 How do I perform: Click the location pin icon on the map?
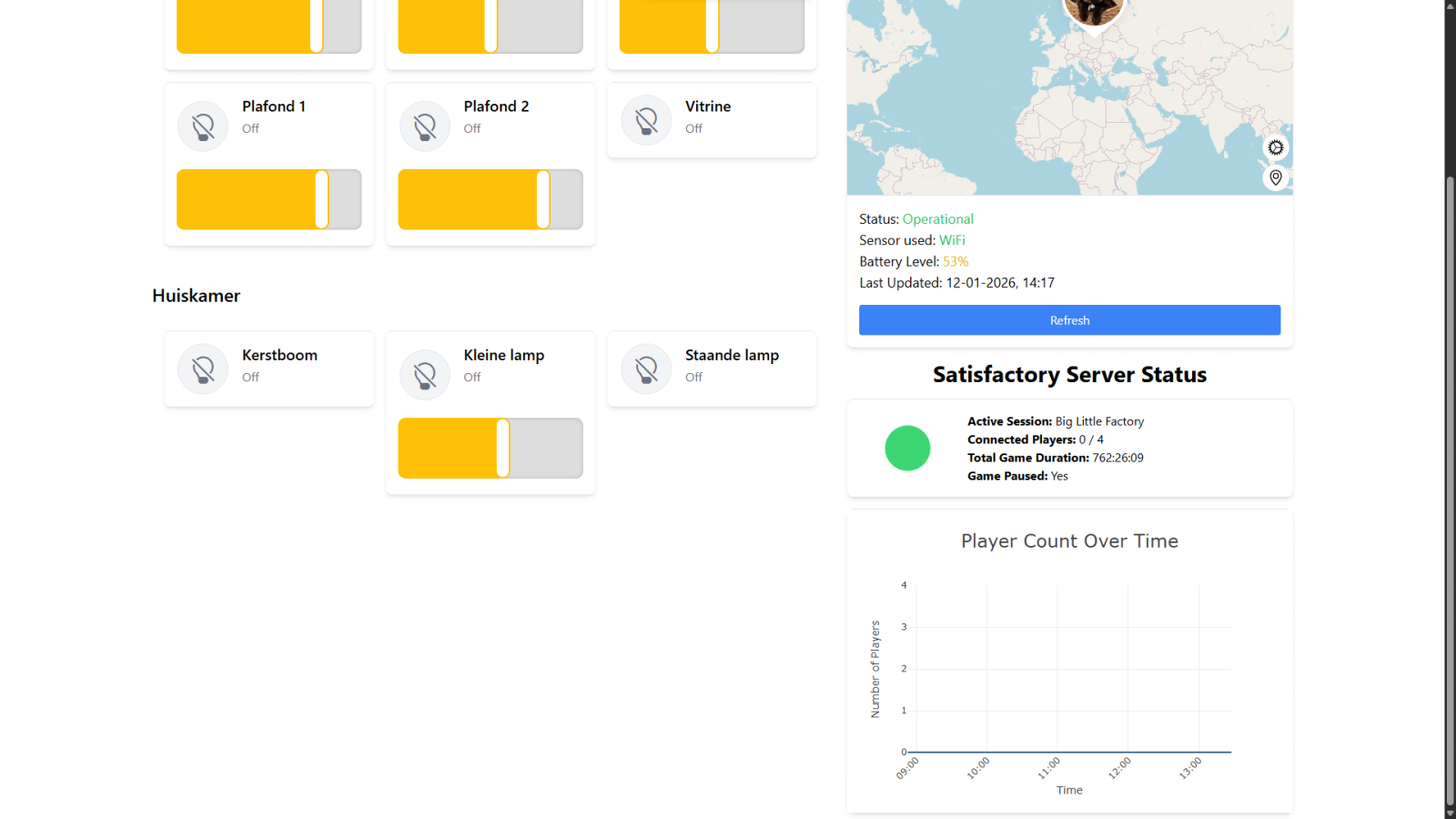point(1276,177)
